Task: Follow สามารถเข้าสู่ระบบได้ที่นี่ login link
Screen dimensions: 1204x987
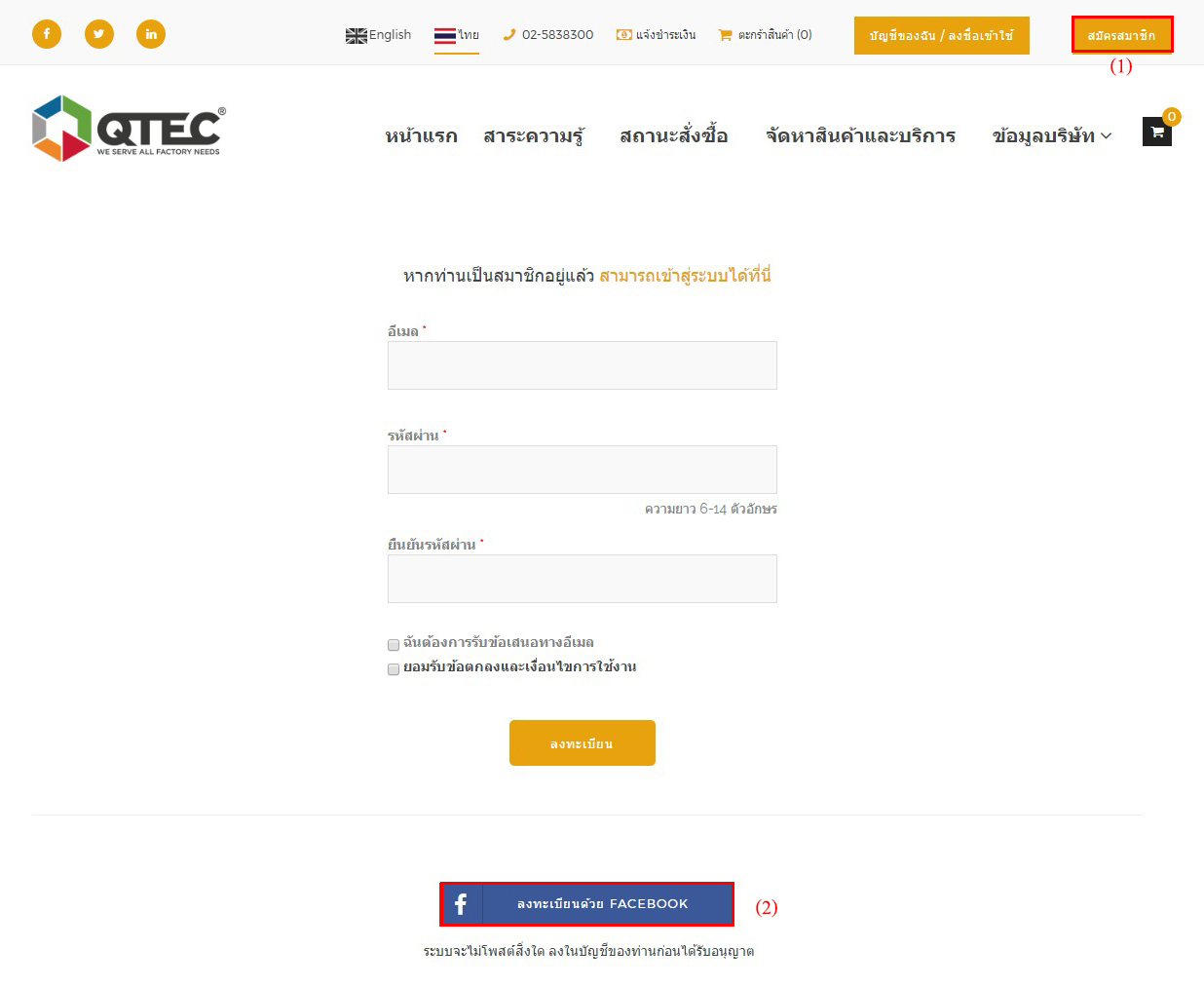Action: [685, 276]
